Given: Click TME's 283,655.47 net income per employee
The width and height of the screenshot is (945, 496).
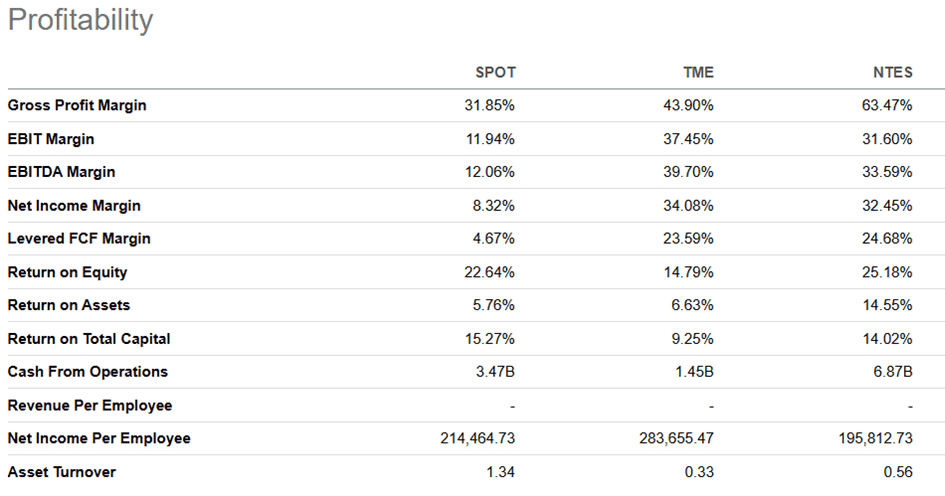Looking at the screenshot, I should coord(674,438).
